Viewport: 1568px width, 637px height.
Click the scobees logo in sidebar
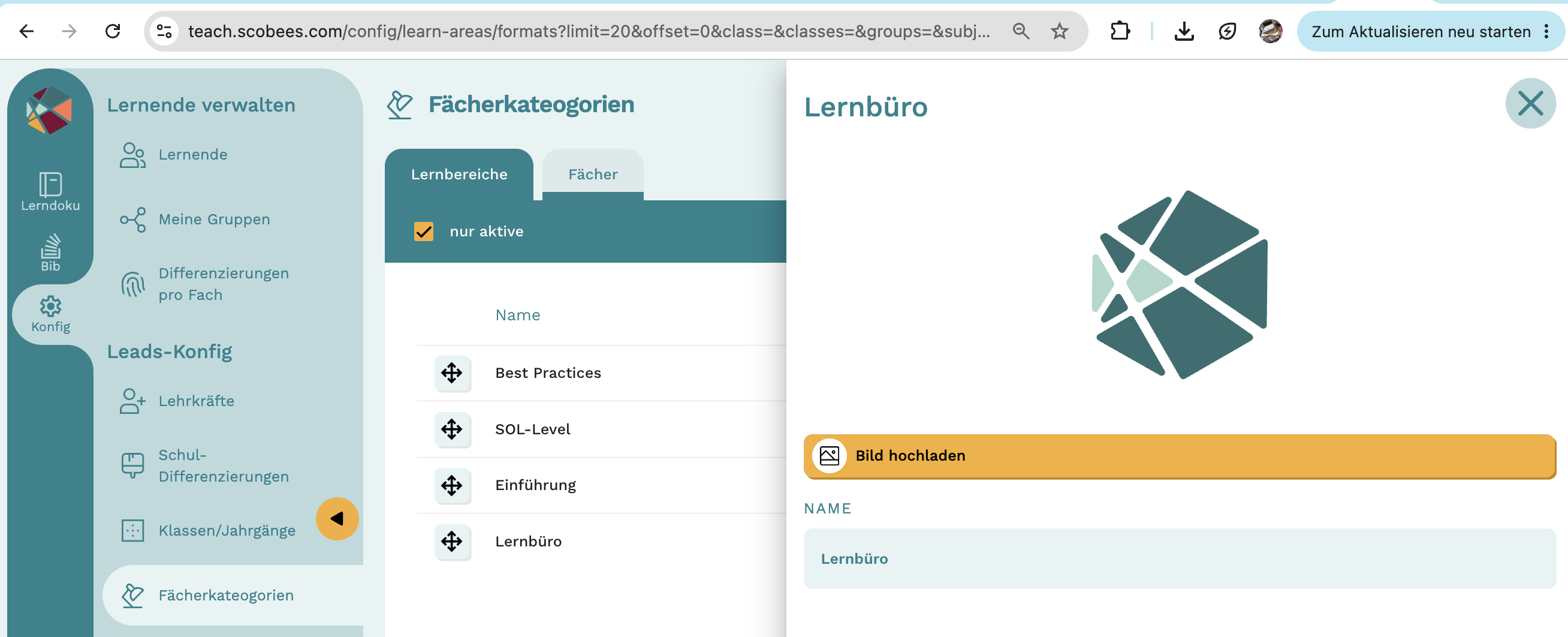[x=49, y=110]
